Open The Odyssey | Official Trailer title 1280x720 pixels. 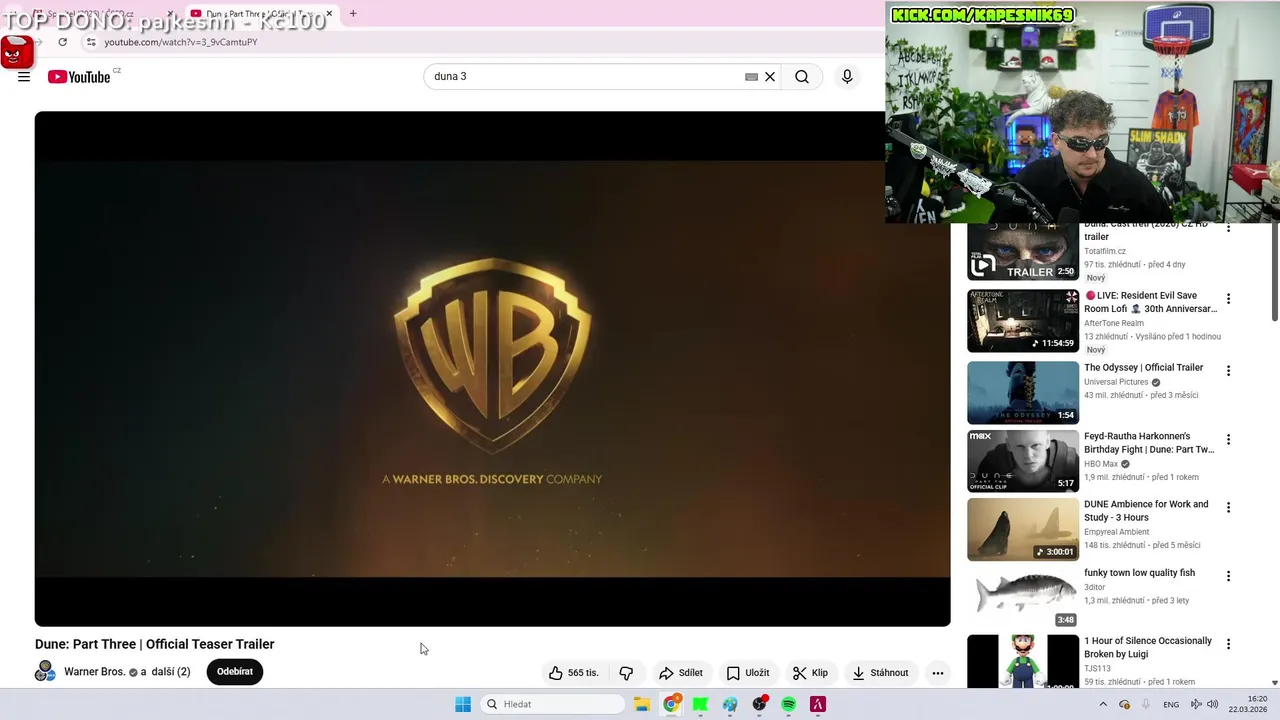(x=1143, y=368)
